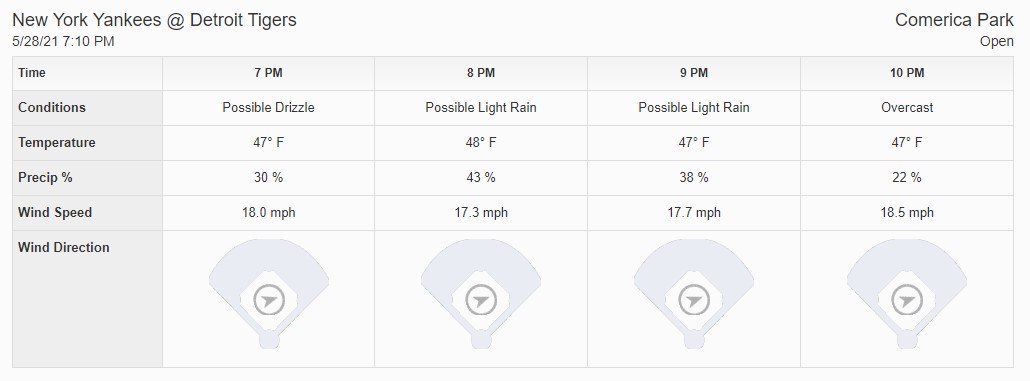Click the 43 % precipitation value

click(x=481, y=177)
